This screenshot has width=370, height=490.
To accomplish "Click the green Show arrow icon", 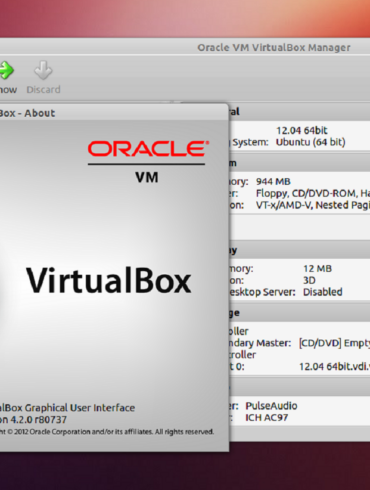I will (x=7, y=70).
